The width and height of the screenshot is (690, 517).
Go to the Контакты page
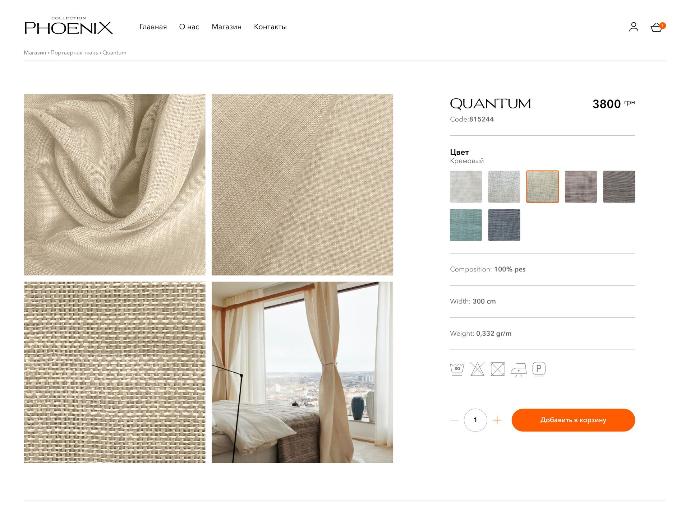point(270,27)
